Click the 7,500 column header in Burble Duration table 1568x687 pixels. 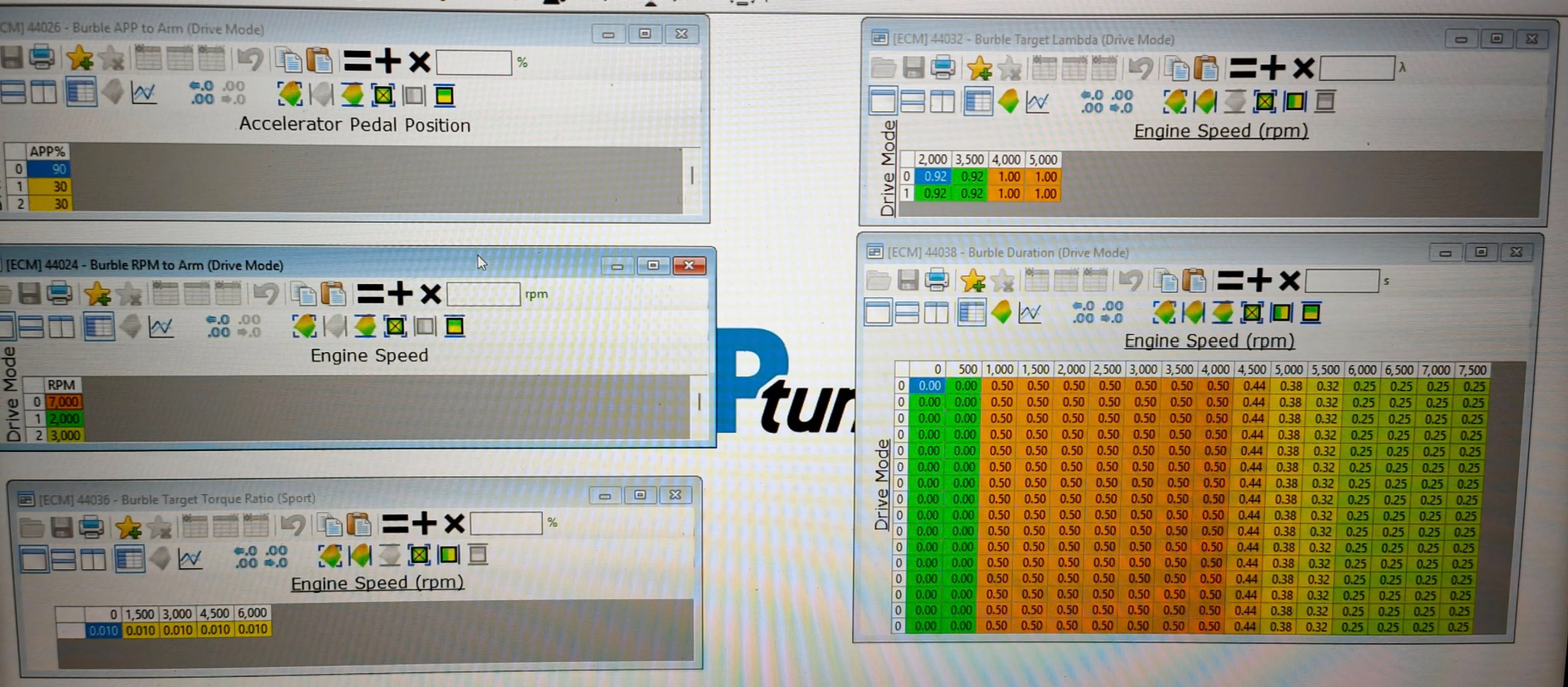pyautogui.click(x=1472, y=369)
